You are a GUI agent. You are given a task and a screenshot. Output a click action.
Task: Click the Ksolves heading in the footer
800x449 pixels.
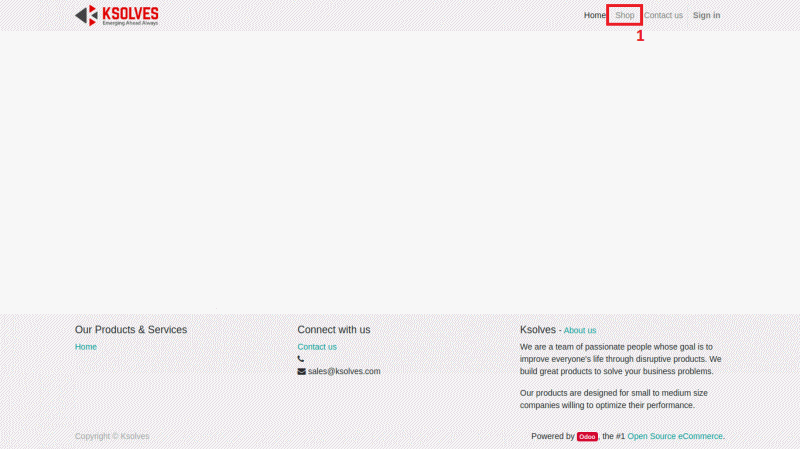[538, 329]
